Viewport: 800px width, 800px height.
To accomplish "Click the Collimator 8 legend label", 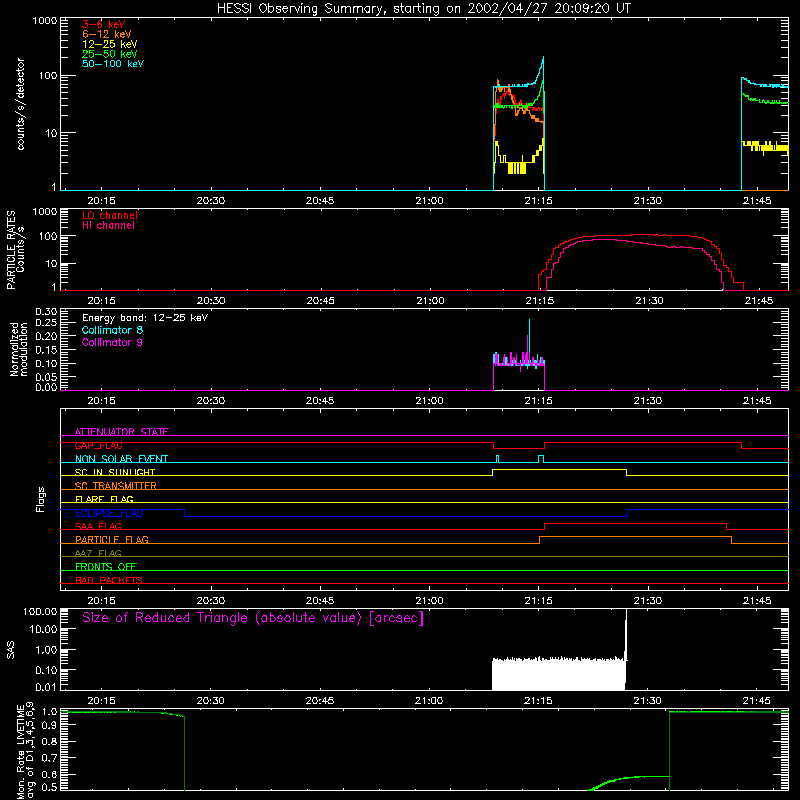I will (112, 330).
